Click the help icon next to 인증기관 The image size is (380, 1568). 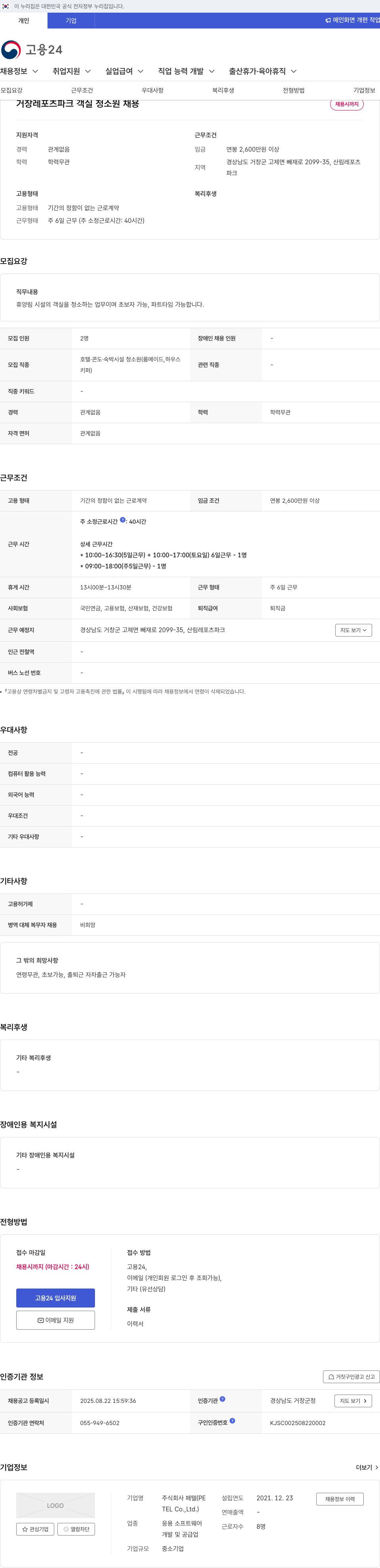pos(222,1399)
